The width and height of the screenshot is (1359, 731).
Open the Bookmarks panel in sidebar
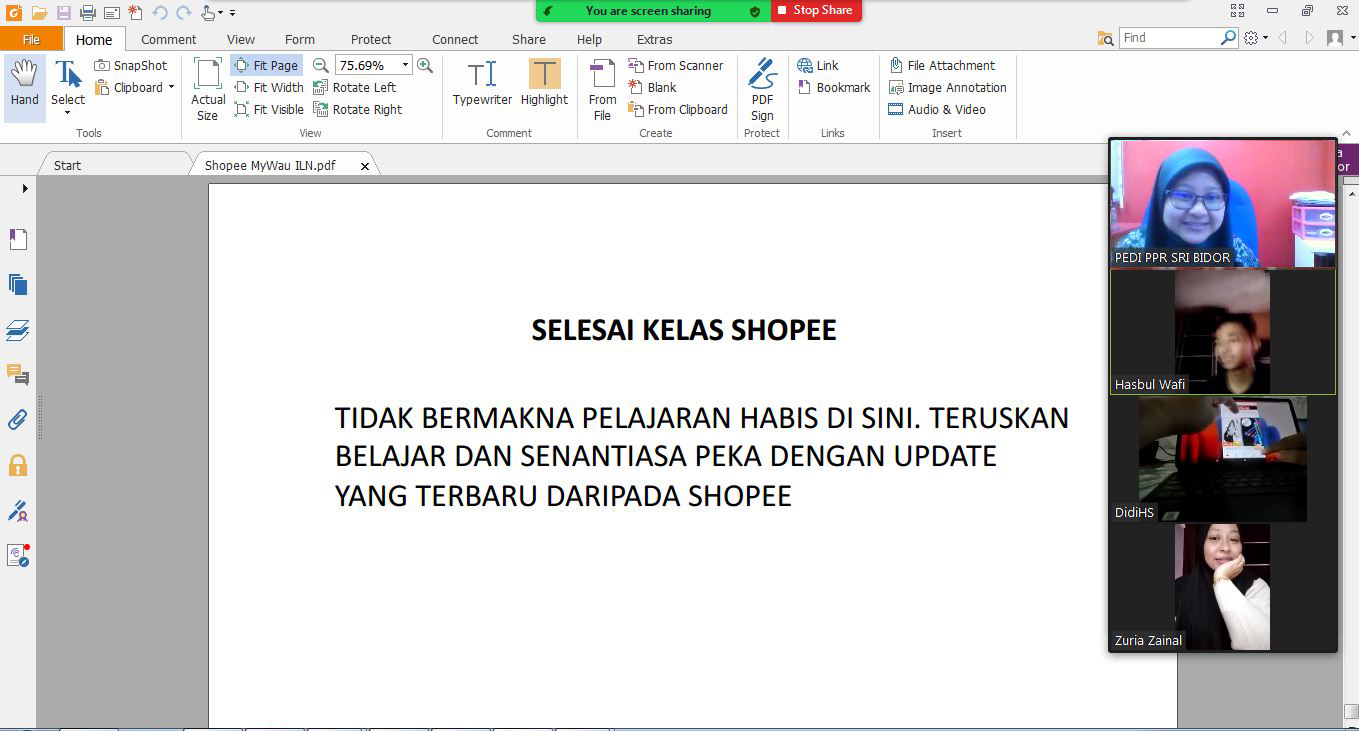click(18, 239)
